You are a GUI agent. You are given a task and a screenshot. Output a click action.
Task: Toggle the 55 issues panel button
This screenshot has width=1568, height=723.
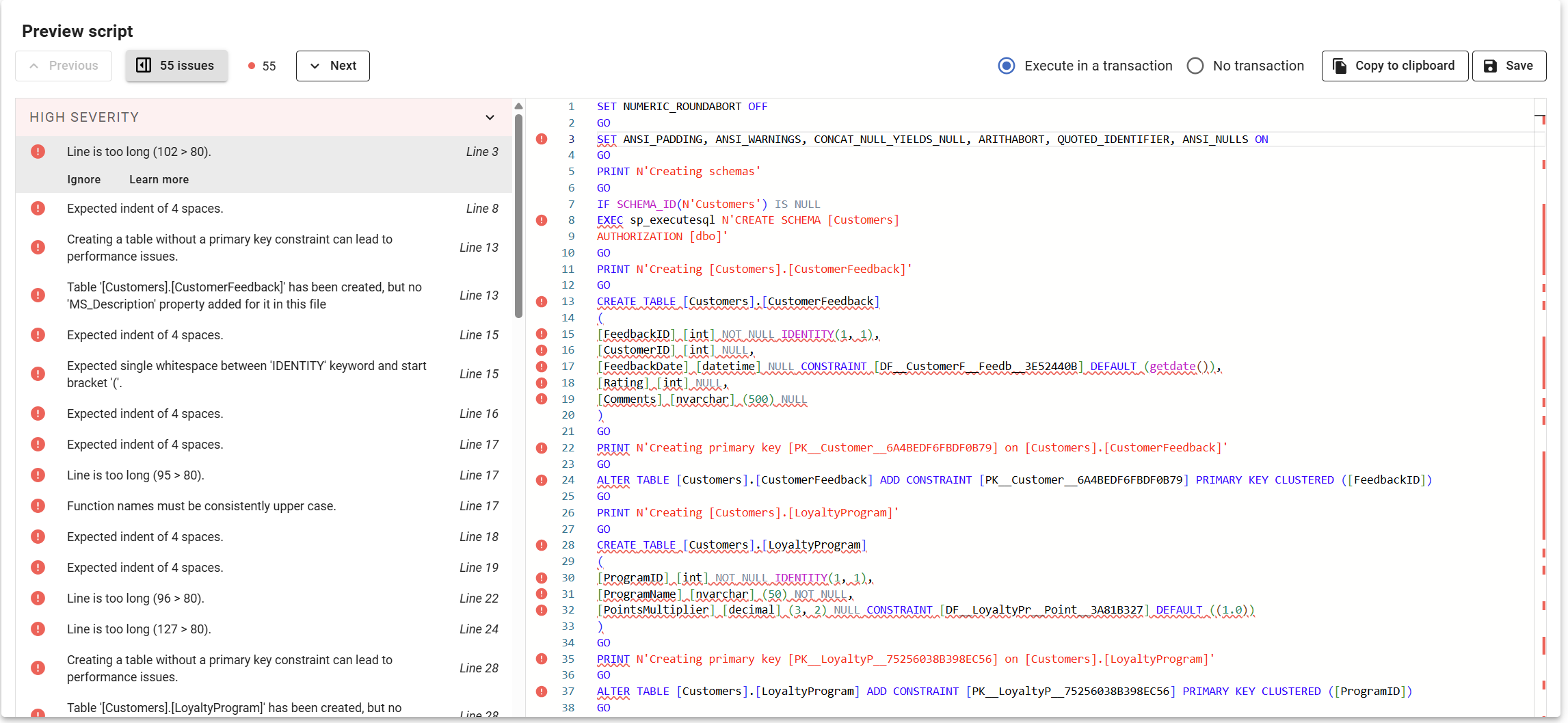click(176, 66)
